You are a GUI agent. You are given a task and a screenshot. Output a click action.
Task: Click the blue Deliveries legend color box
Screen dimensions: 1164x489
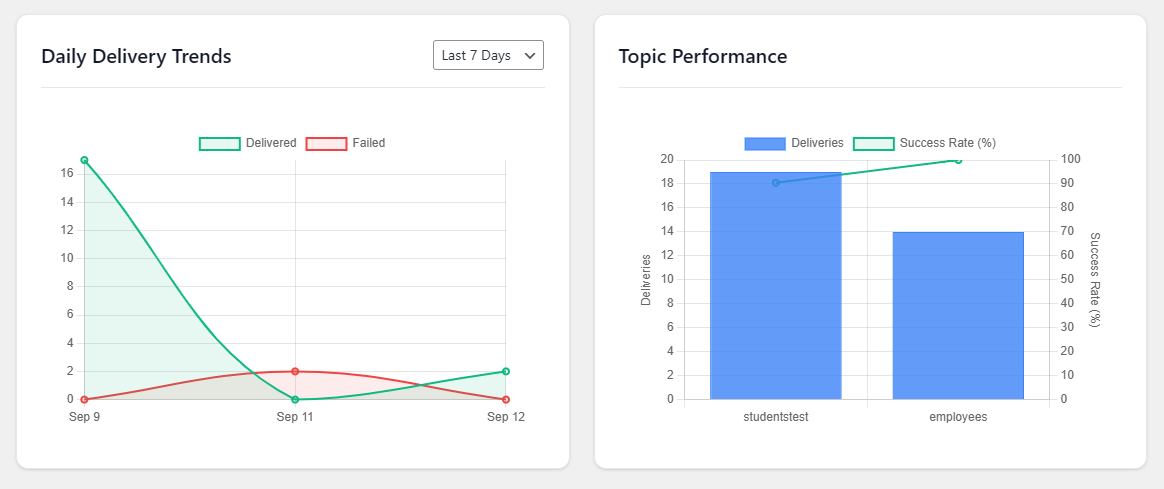765,143
